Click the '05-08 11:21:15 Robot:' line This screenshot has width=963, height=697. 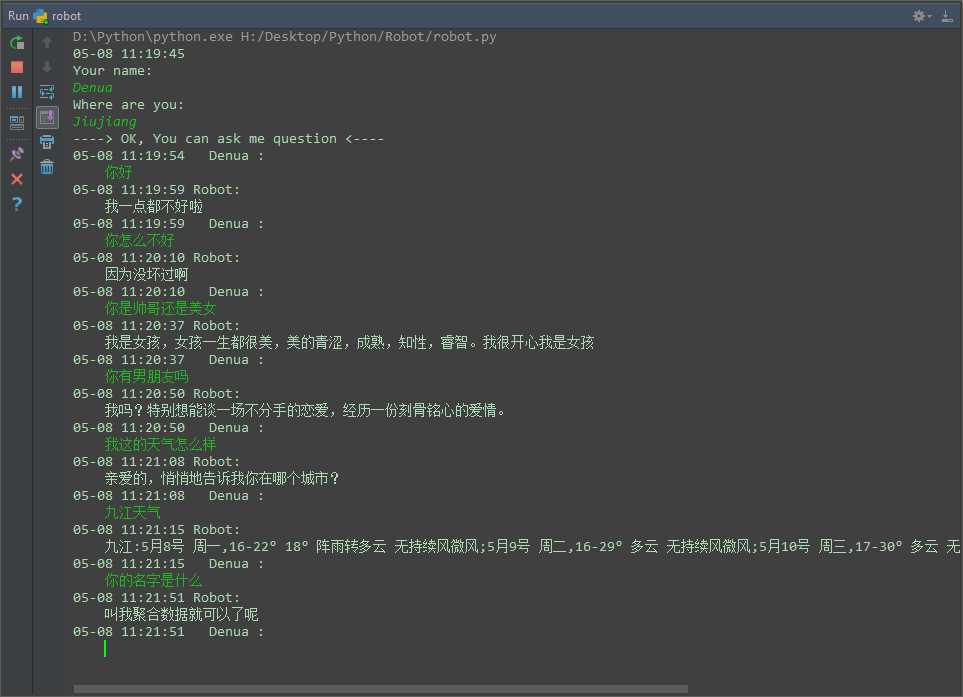(x=156, y=529)
